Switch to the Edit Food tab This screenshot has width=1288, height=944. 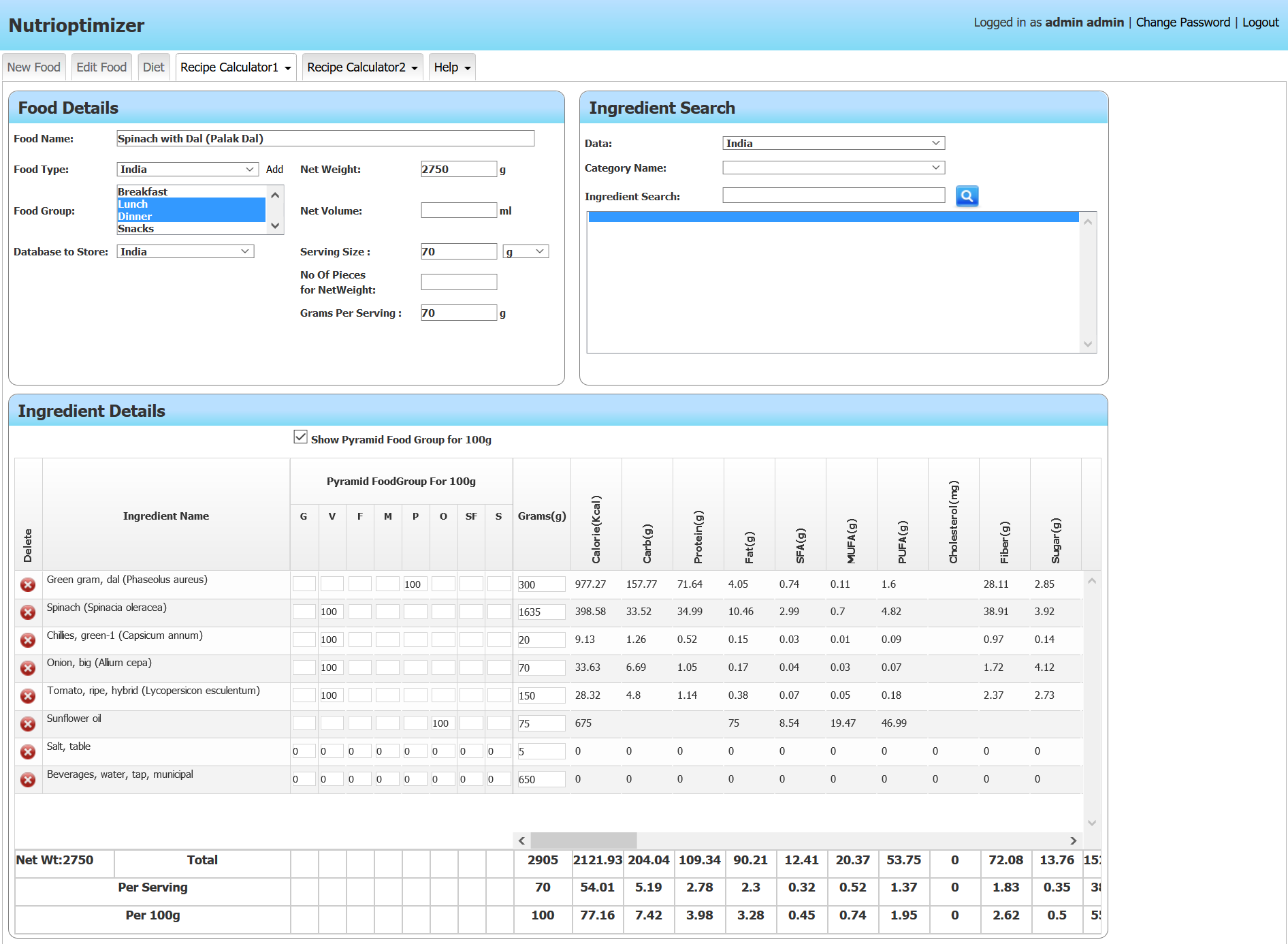click(101, 67)
